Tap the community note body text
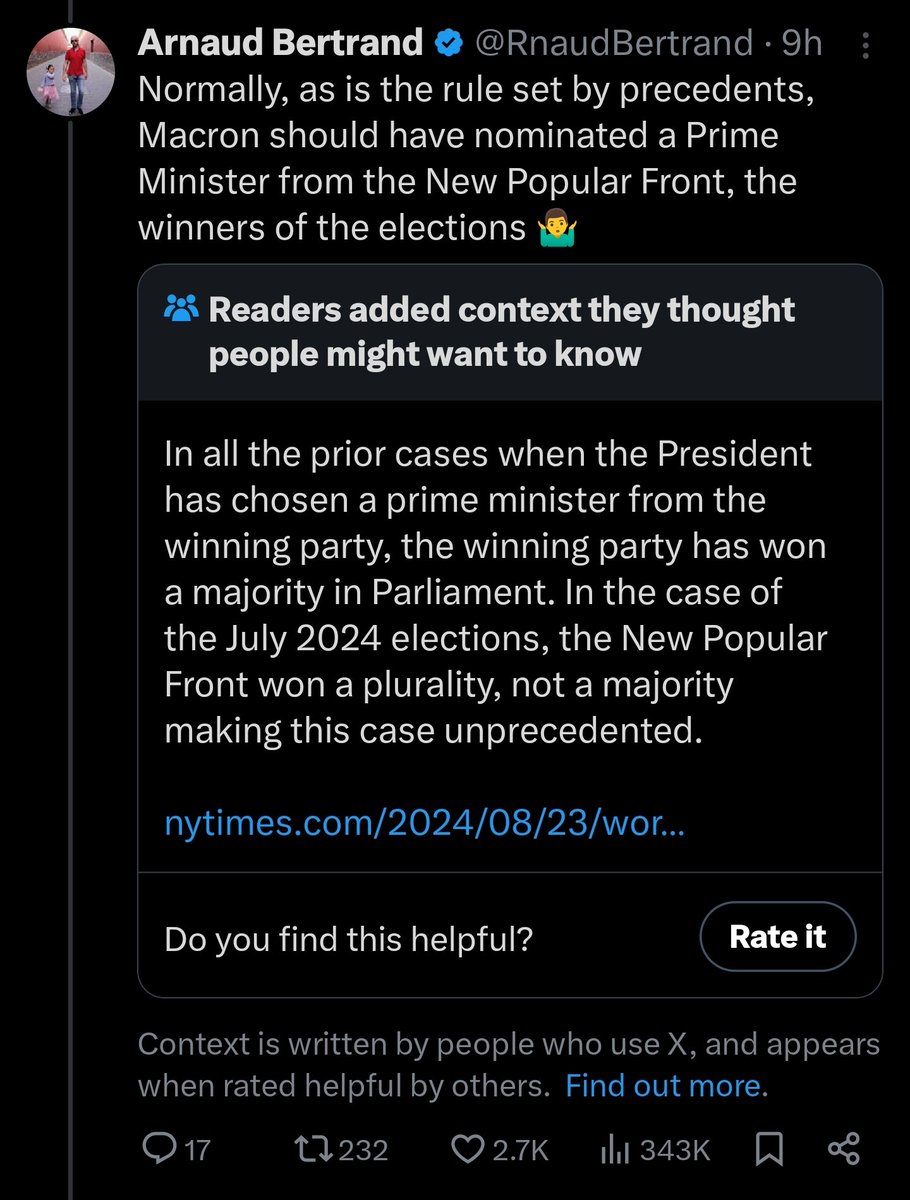The image size is (910, 1200). (x=495, y=592)
